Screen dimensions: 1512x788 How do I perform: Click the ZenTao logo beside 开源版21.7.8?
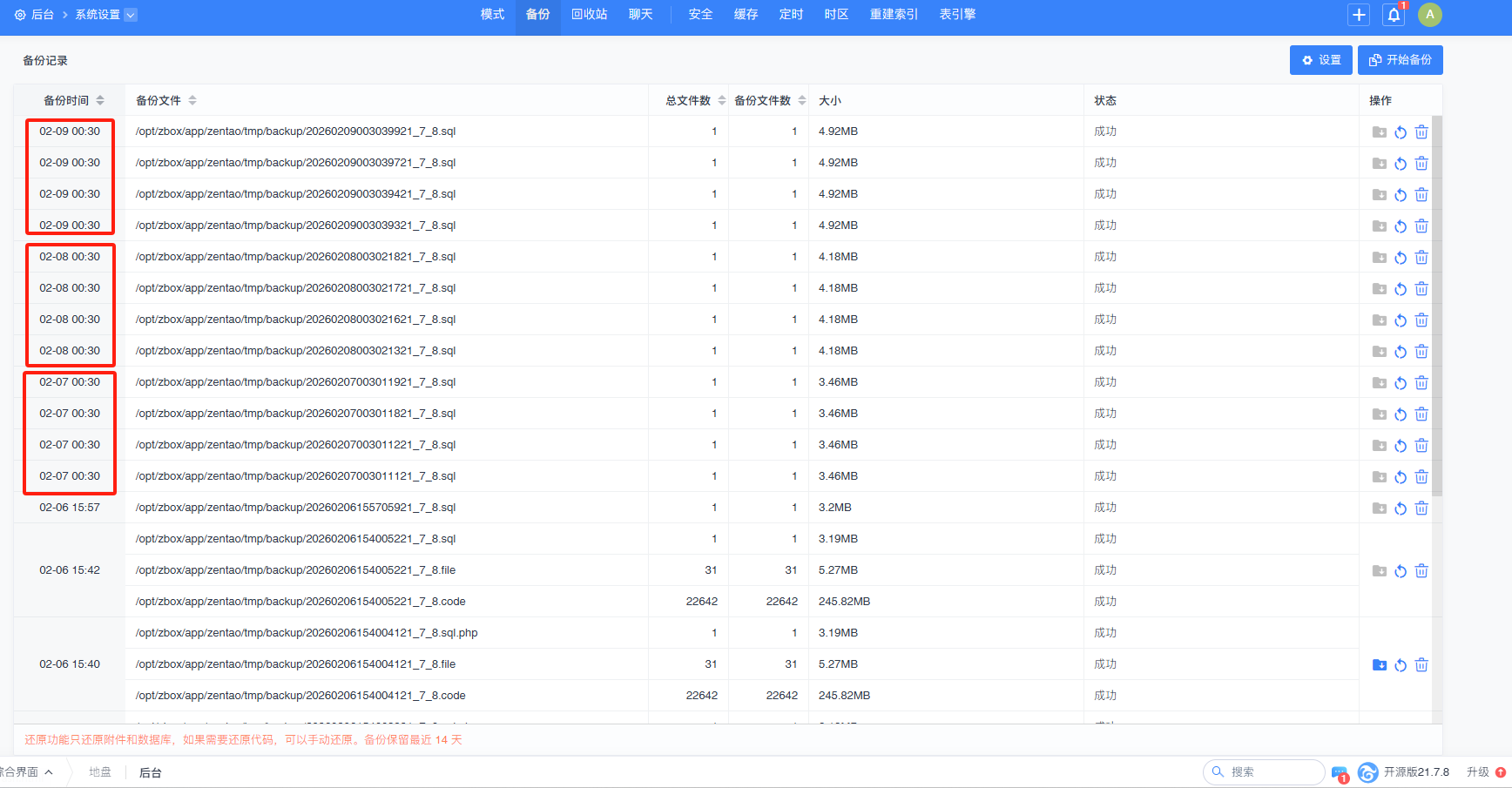(1368, 772)
